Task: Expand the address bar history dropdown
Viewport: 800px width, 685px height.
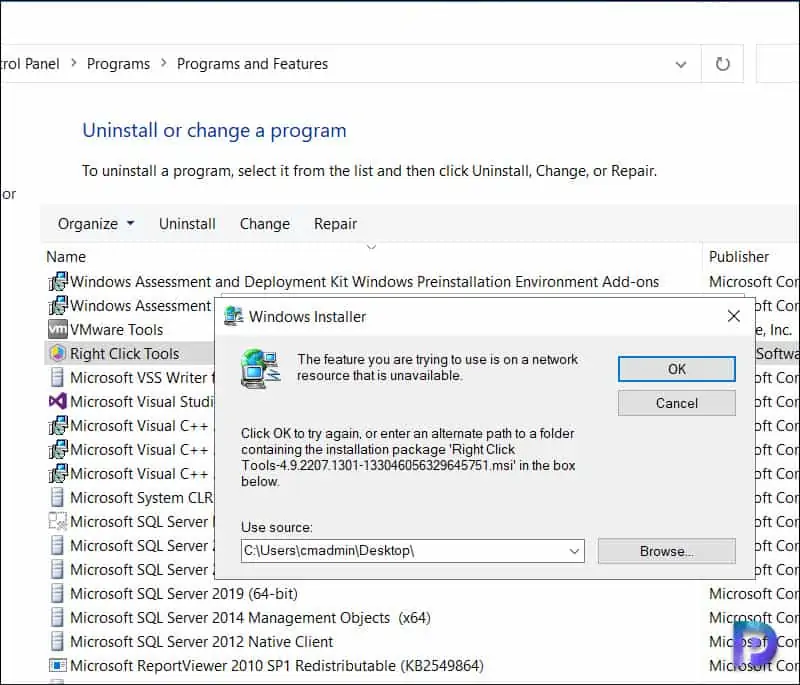Action: [x=681, y=64]
